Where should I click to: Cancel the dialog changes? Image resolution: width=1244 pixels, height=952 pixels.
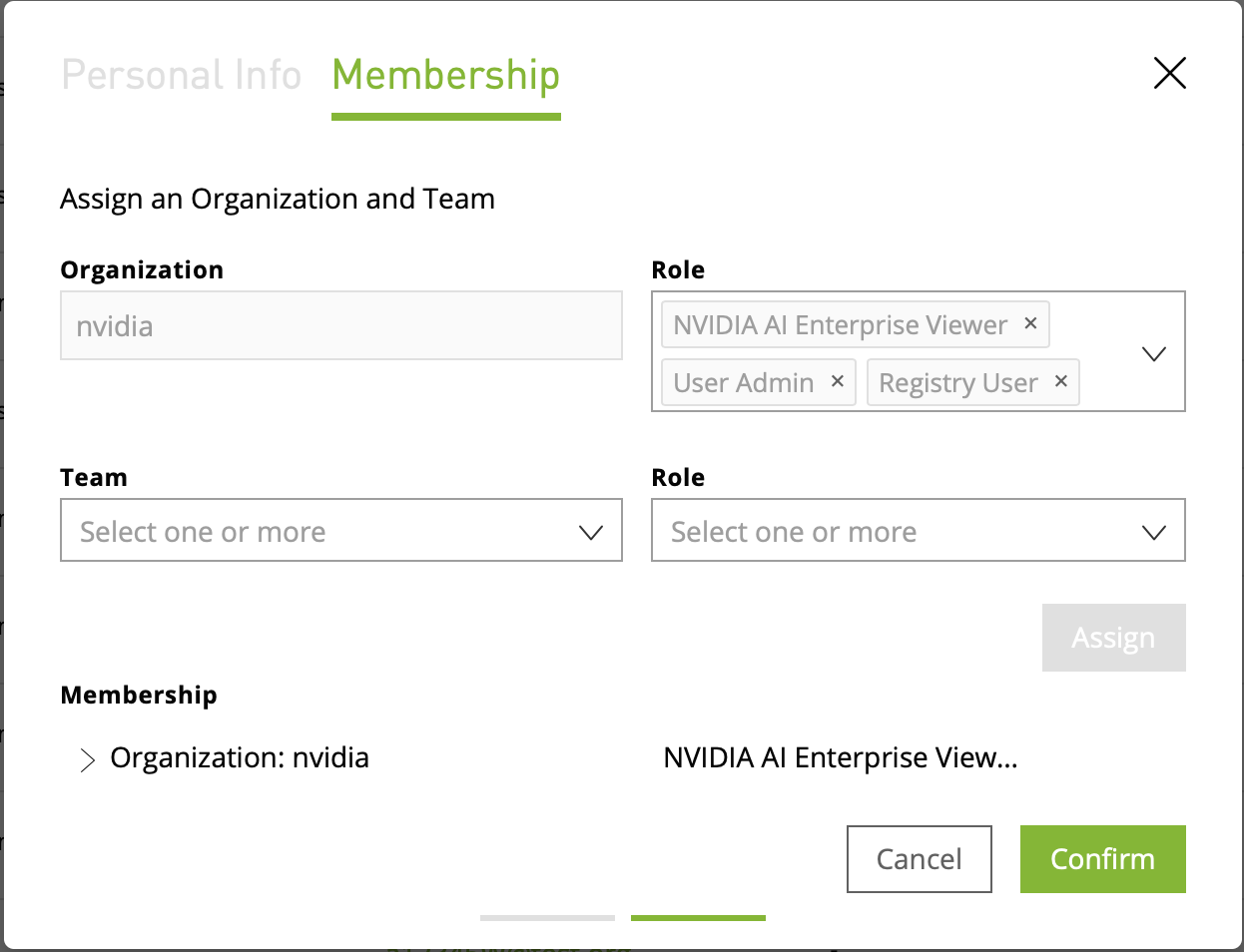point(919,858)
